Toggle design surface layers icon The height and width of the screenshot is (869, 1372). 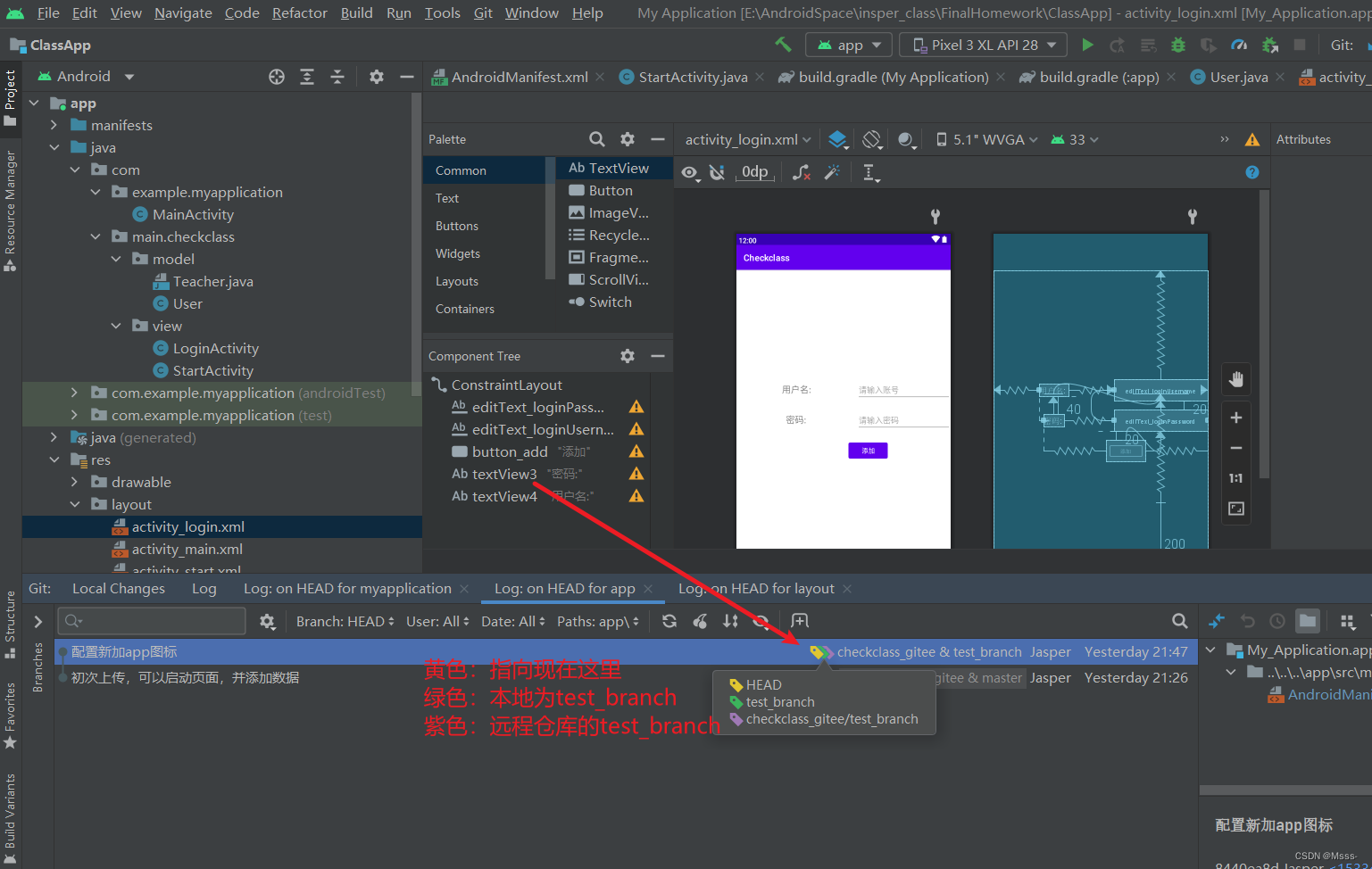[837, 139]
